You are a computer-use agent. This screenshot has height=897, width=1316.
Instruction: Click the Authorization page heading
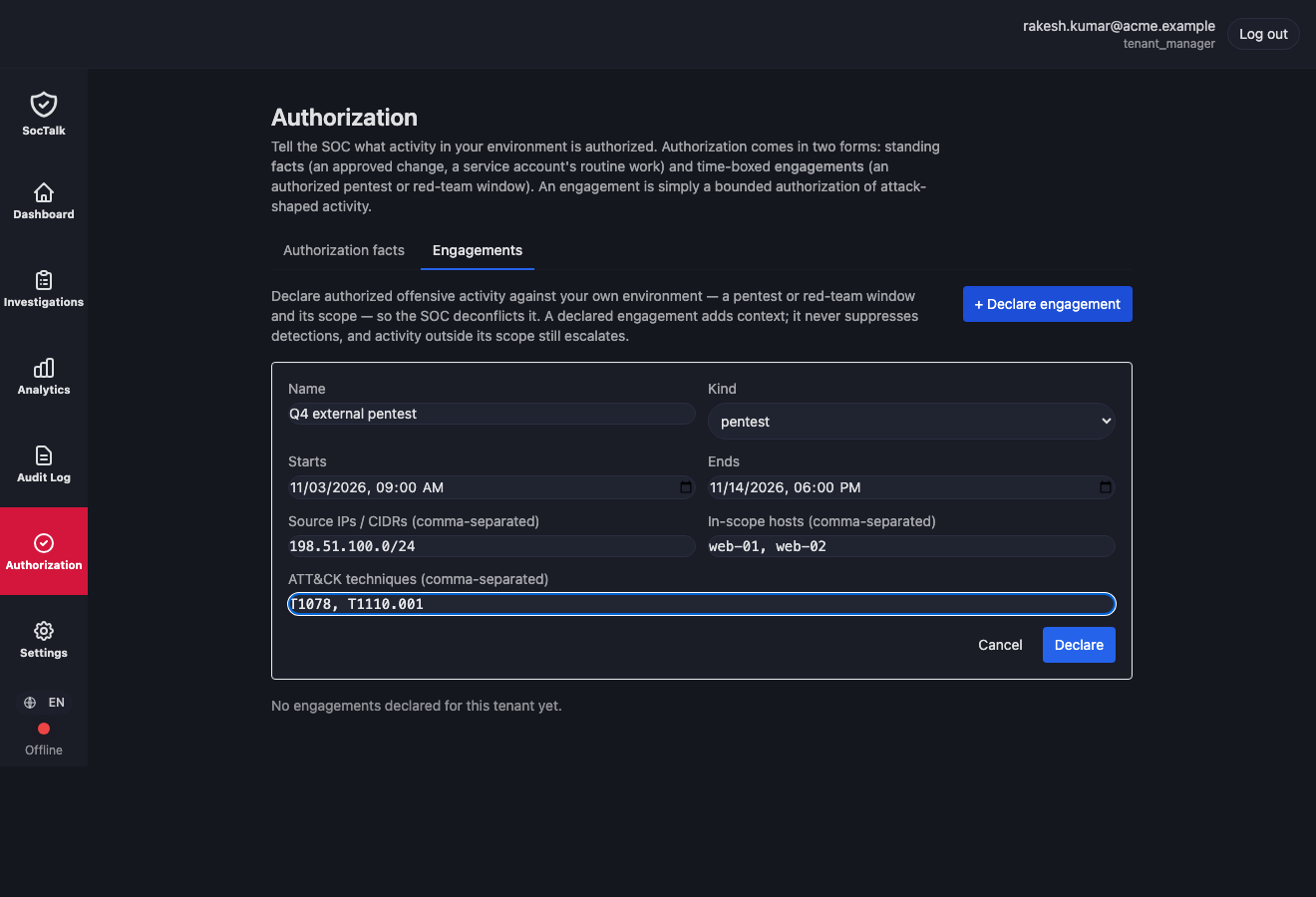[344, 118]
